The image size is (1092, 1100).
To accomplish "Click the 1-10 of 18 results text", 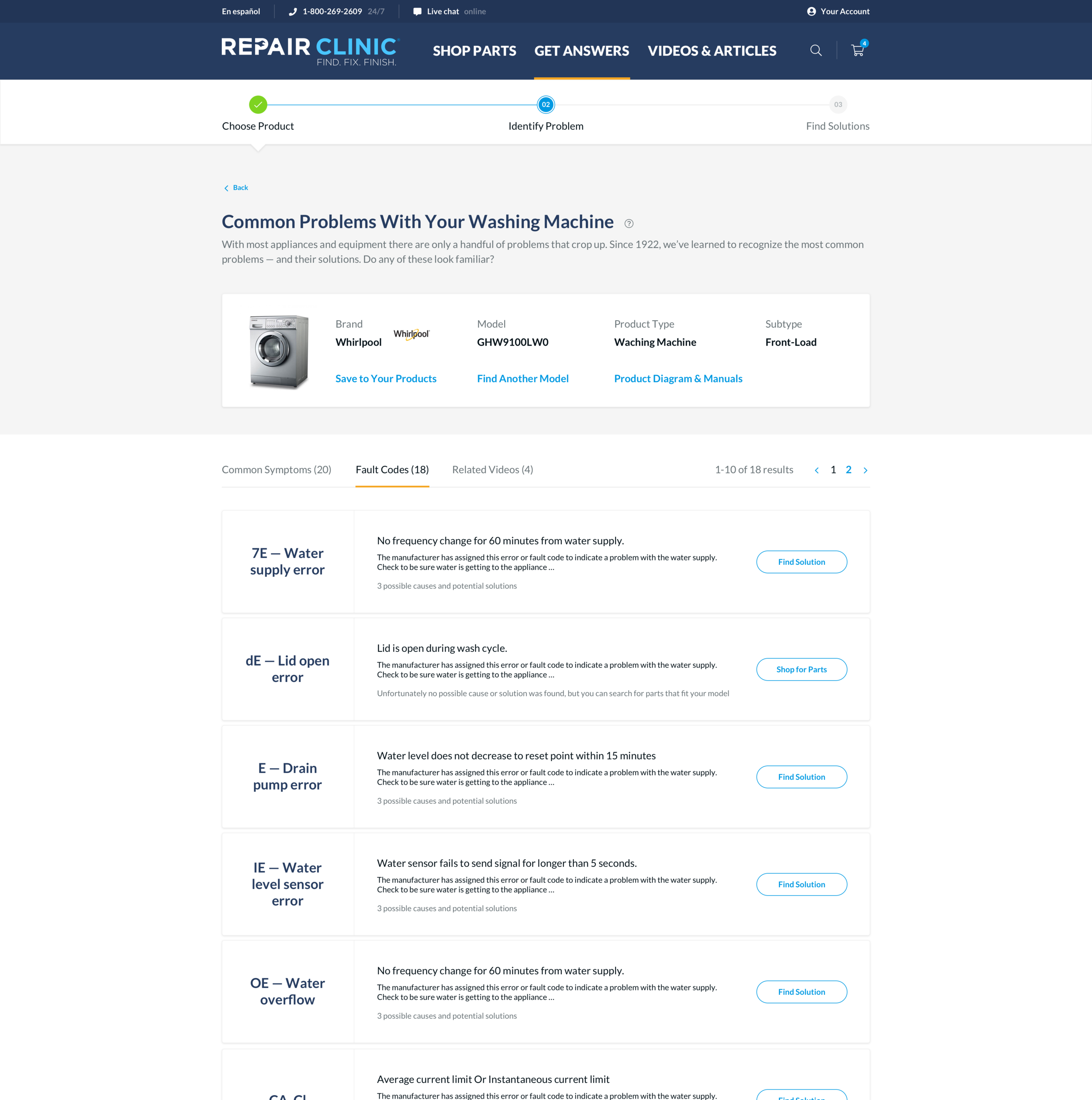I will pyautogui.click(x=754, y=470).
